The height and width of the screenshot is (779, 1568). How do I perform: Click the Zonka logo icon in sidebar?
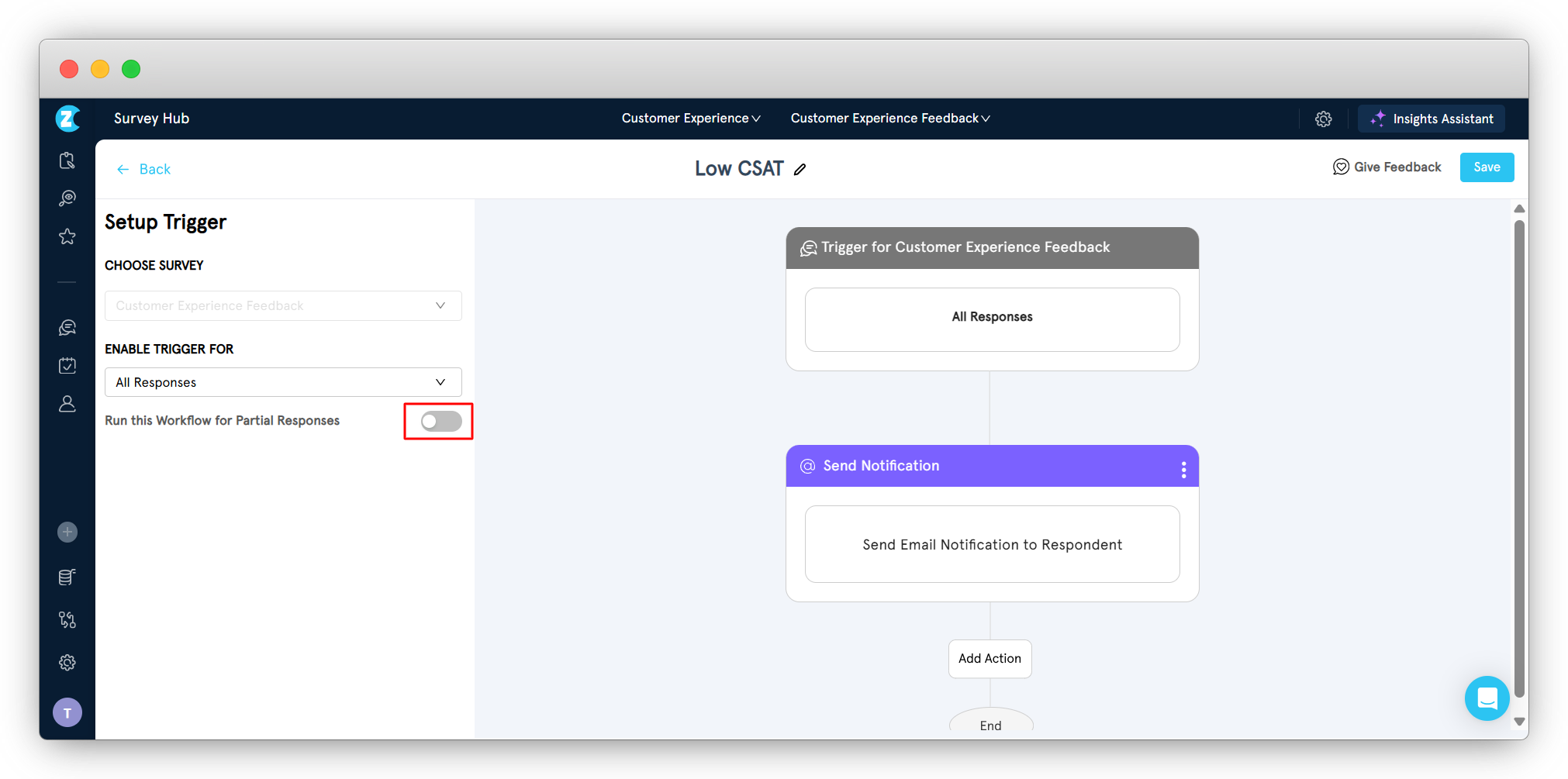point(68,119)
